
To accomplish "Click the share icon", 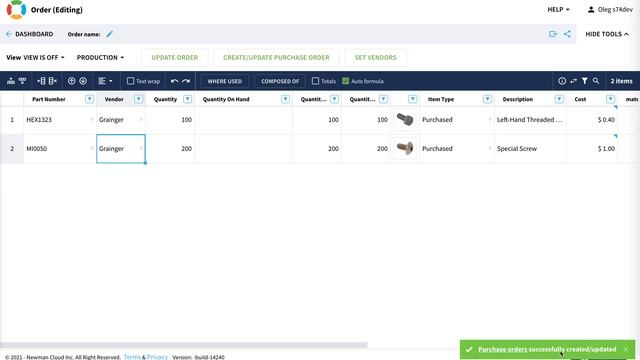I will [x=567, y=34].
